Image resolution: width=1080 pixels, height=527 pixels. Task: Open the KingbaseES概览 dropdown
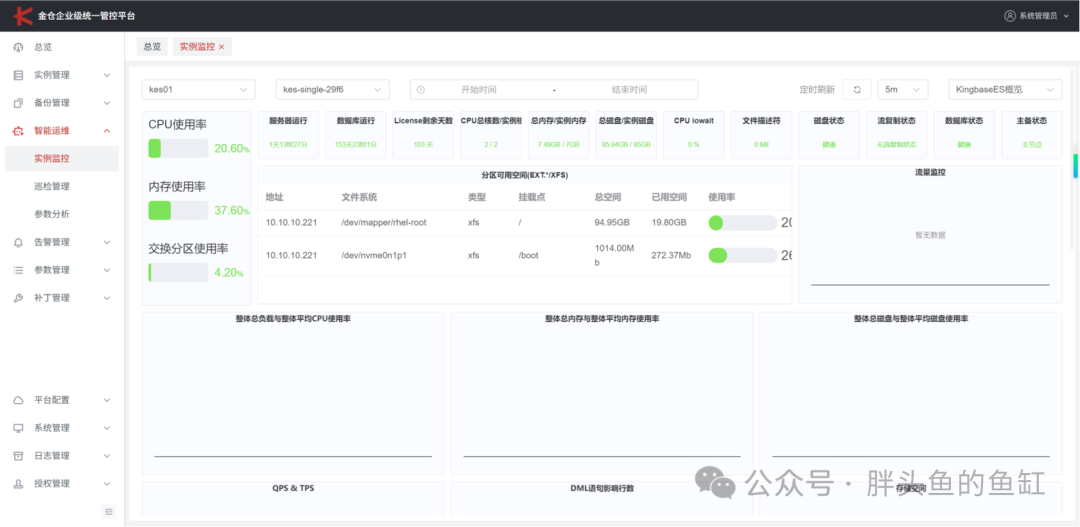[1005, 90]
